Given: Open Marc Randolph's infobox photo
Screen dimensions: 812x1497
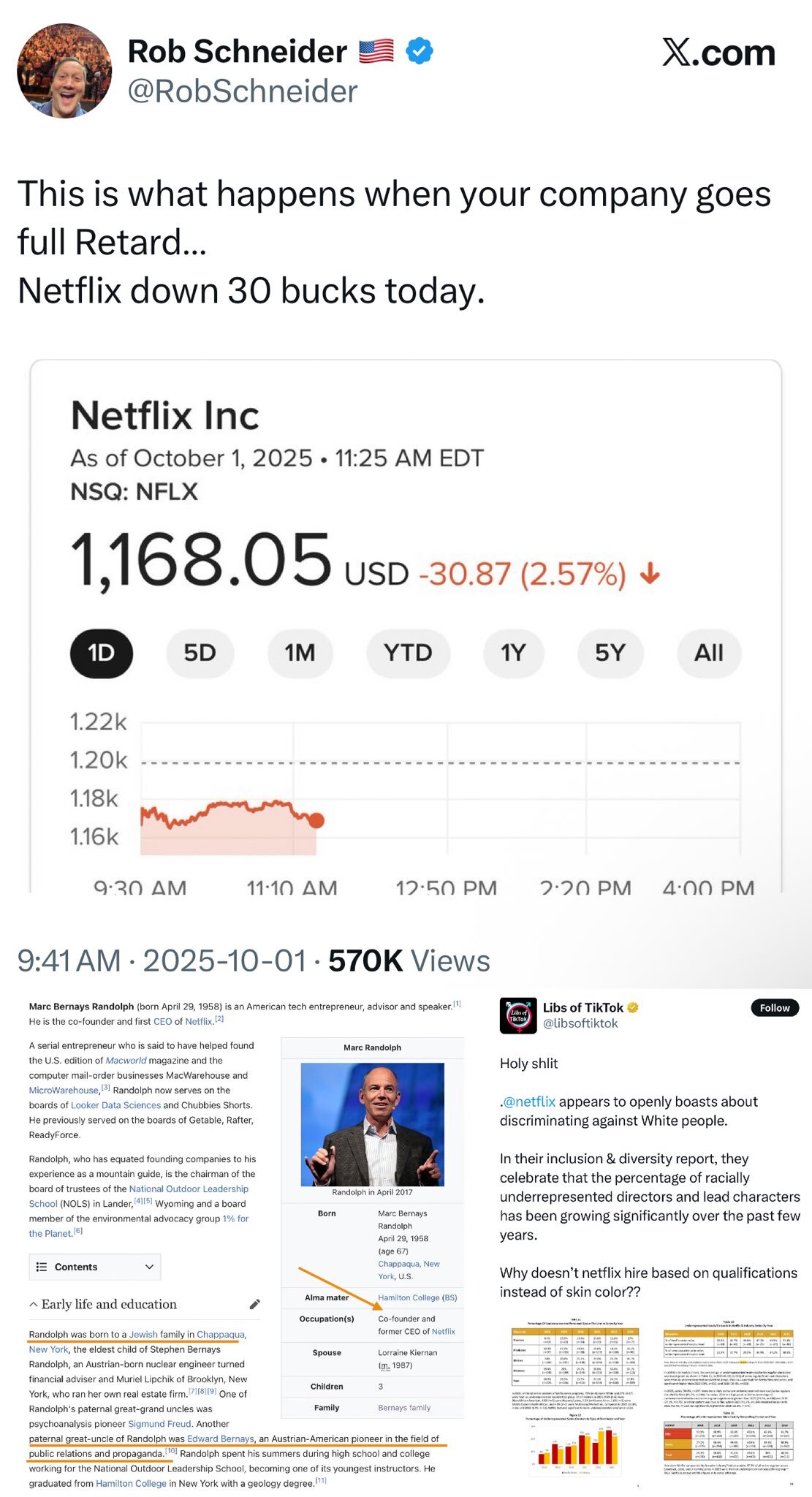Looking at the screenshot, I should [372, 1124].
